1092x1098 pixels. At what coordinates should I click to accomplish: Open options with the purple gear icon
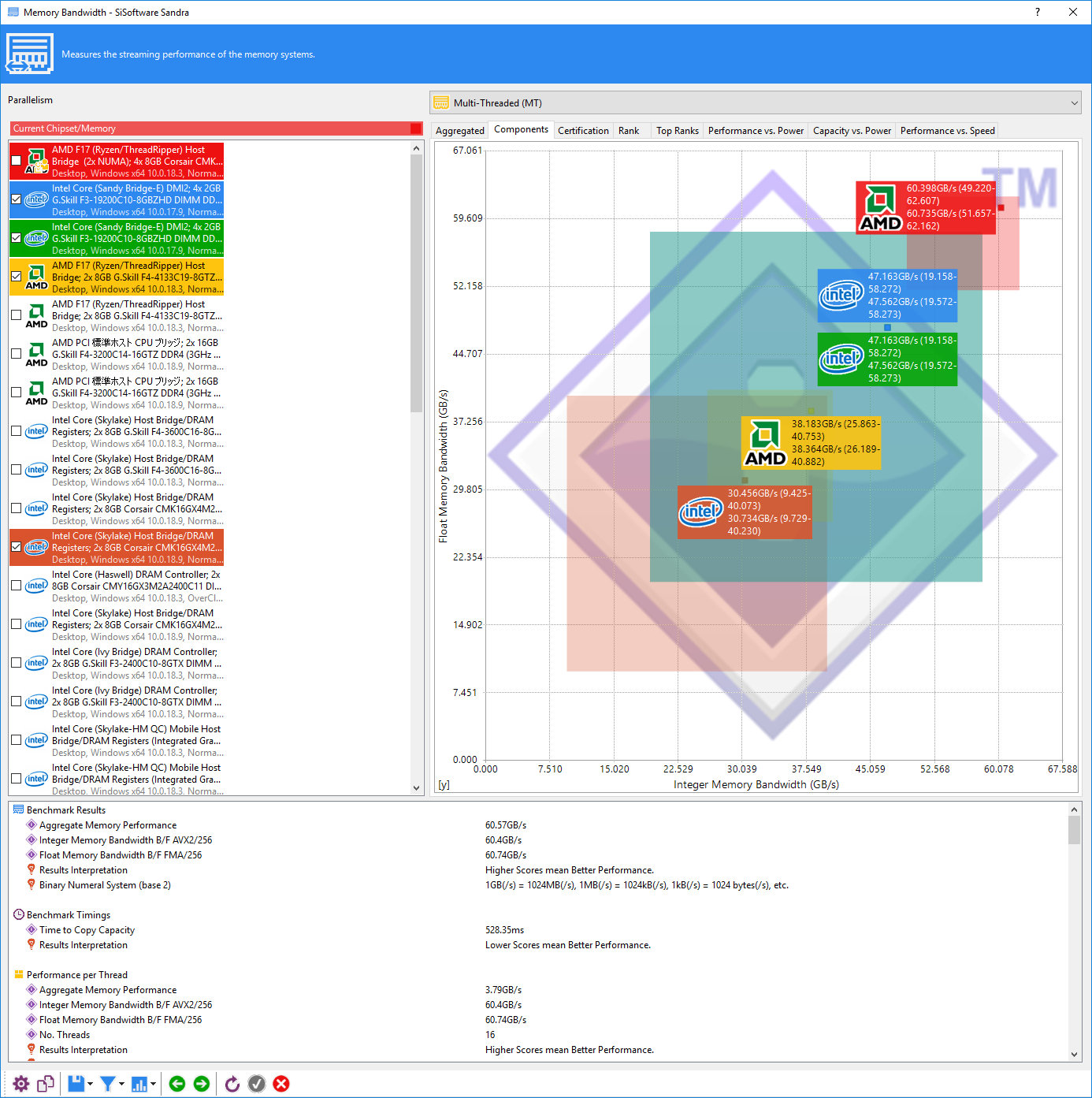[x=21, y=1084]
